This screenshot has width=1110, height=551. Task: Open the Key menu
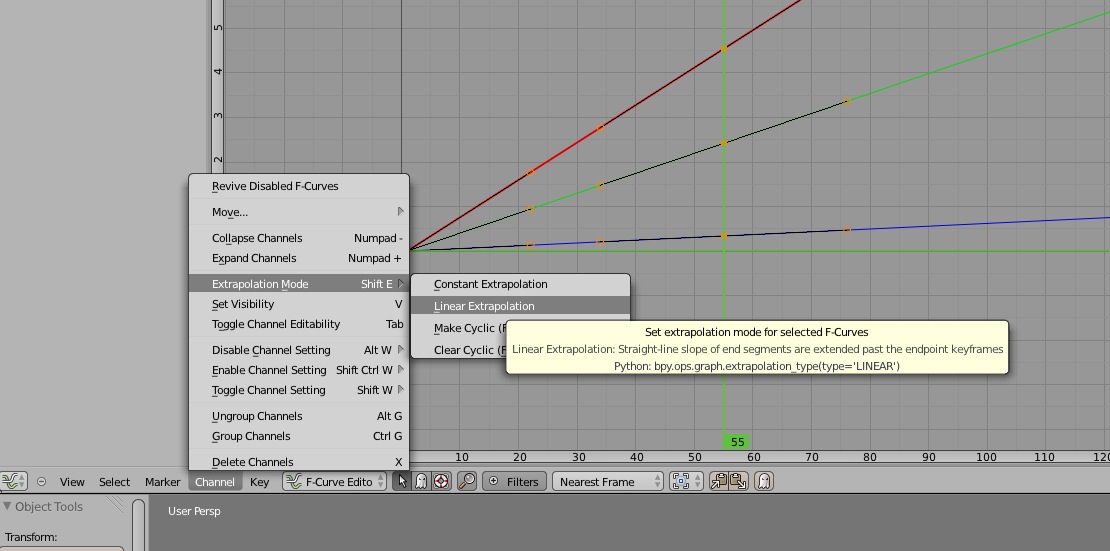coord(259,482)
